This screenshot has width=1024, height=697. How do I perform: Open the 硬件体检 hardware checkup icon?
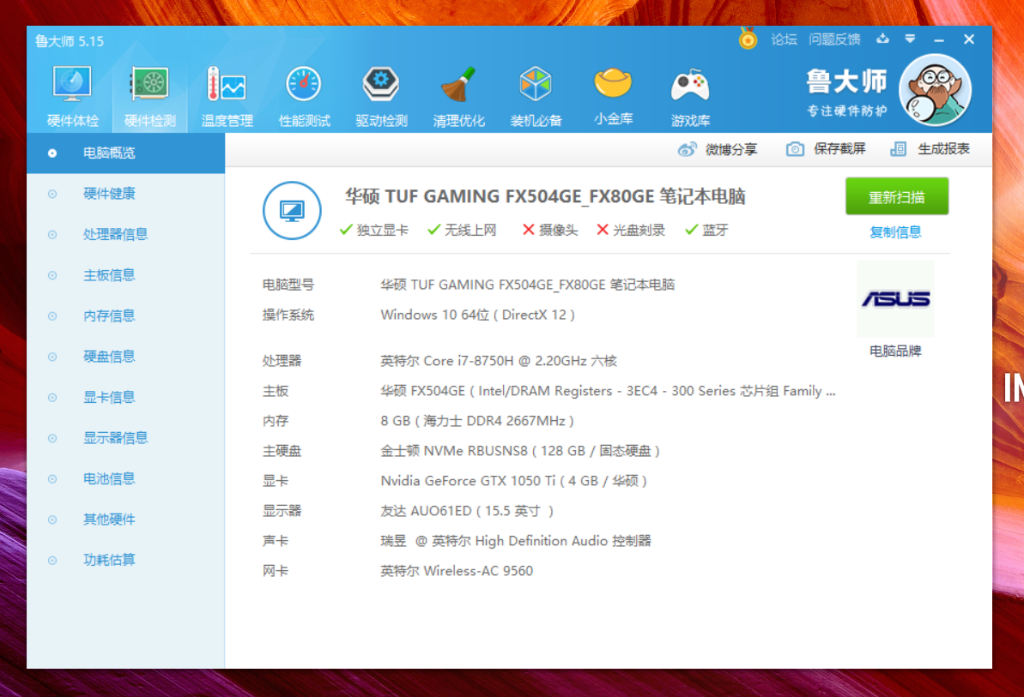click(x=72, y=84)
